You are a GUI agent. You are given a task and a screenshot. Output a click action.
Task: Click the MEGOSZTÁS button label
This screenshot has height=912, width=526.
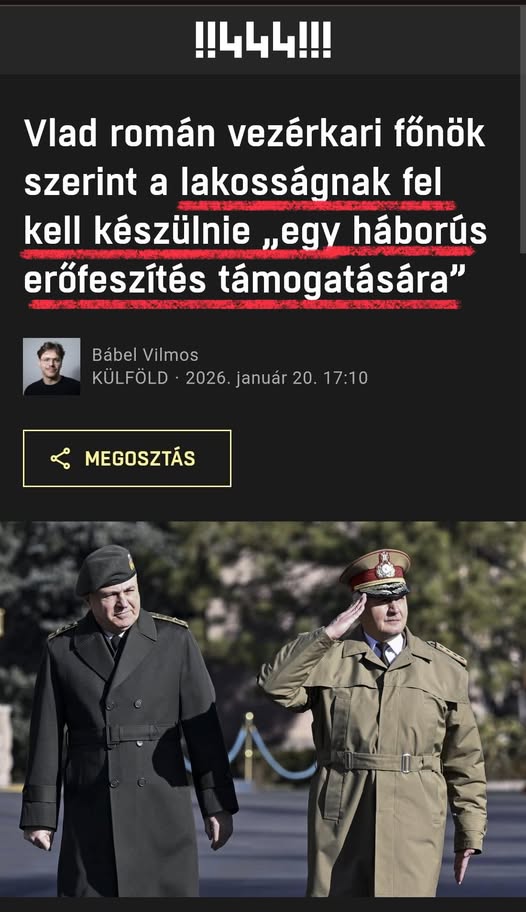click(x=140, y=459)
